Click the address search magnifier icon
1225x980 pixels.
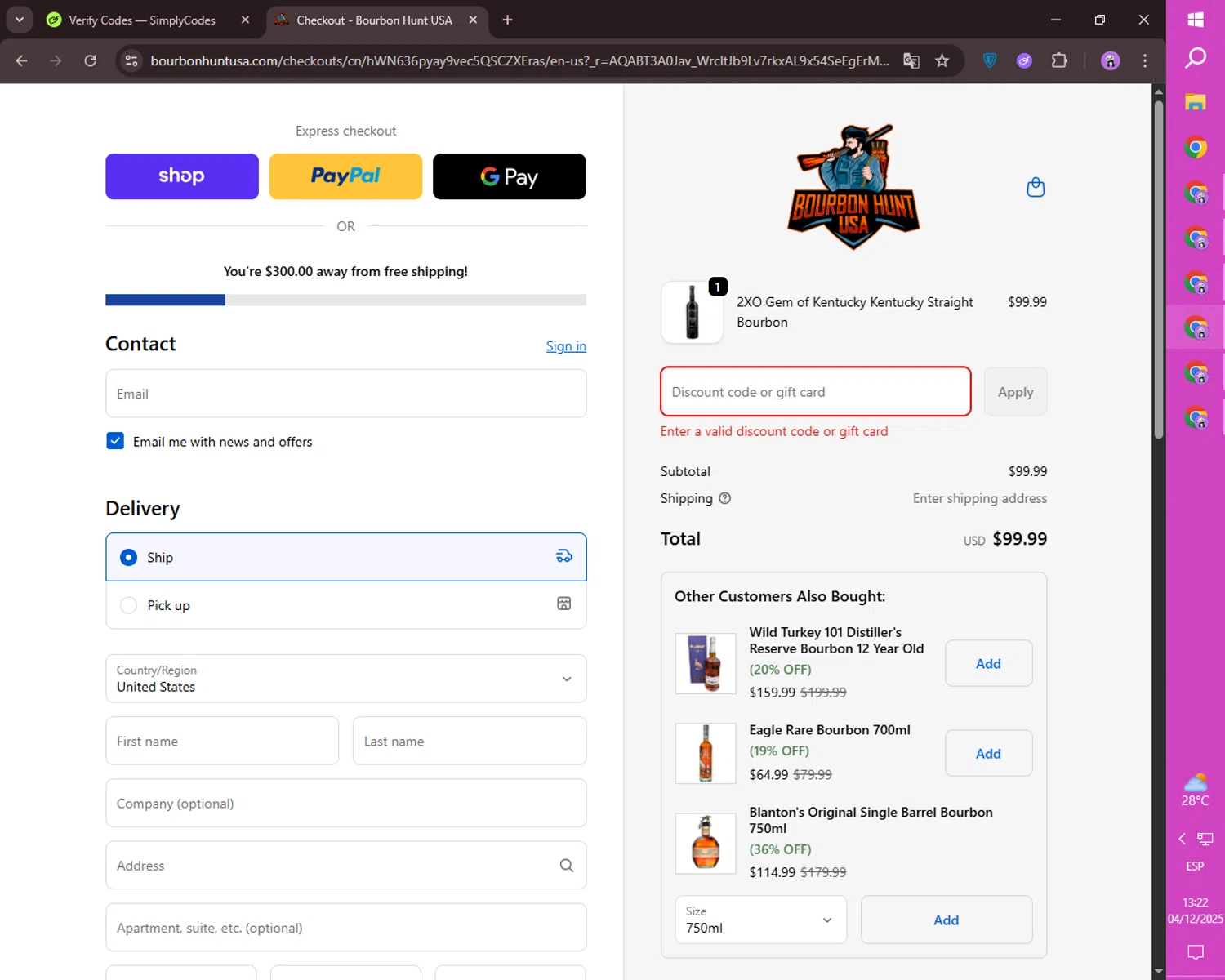tap(566, 866)
